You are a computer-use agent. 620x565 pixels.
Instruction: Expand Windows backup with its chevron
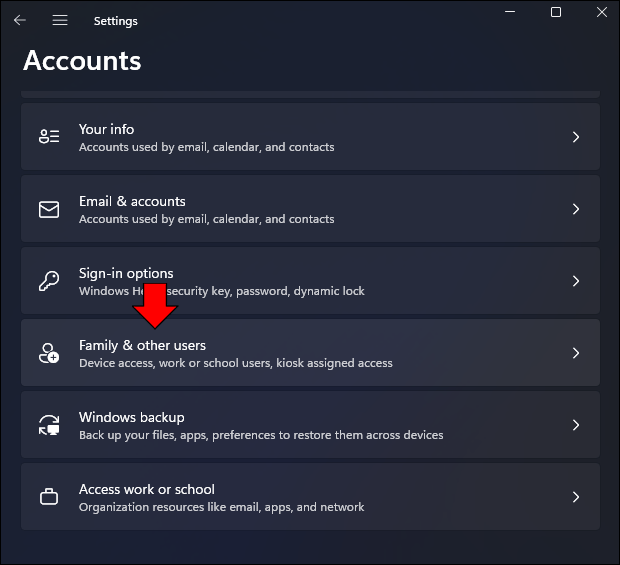coord(576,425)
